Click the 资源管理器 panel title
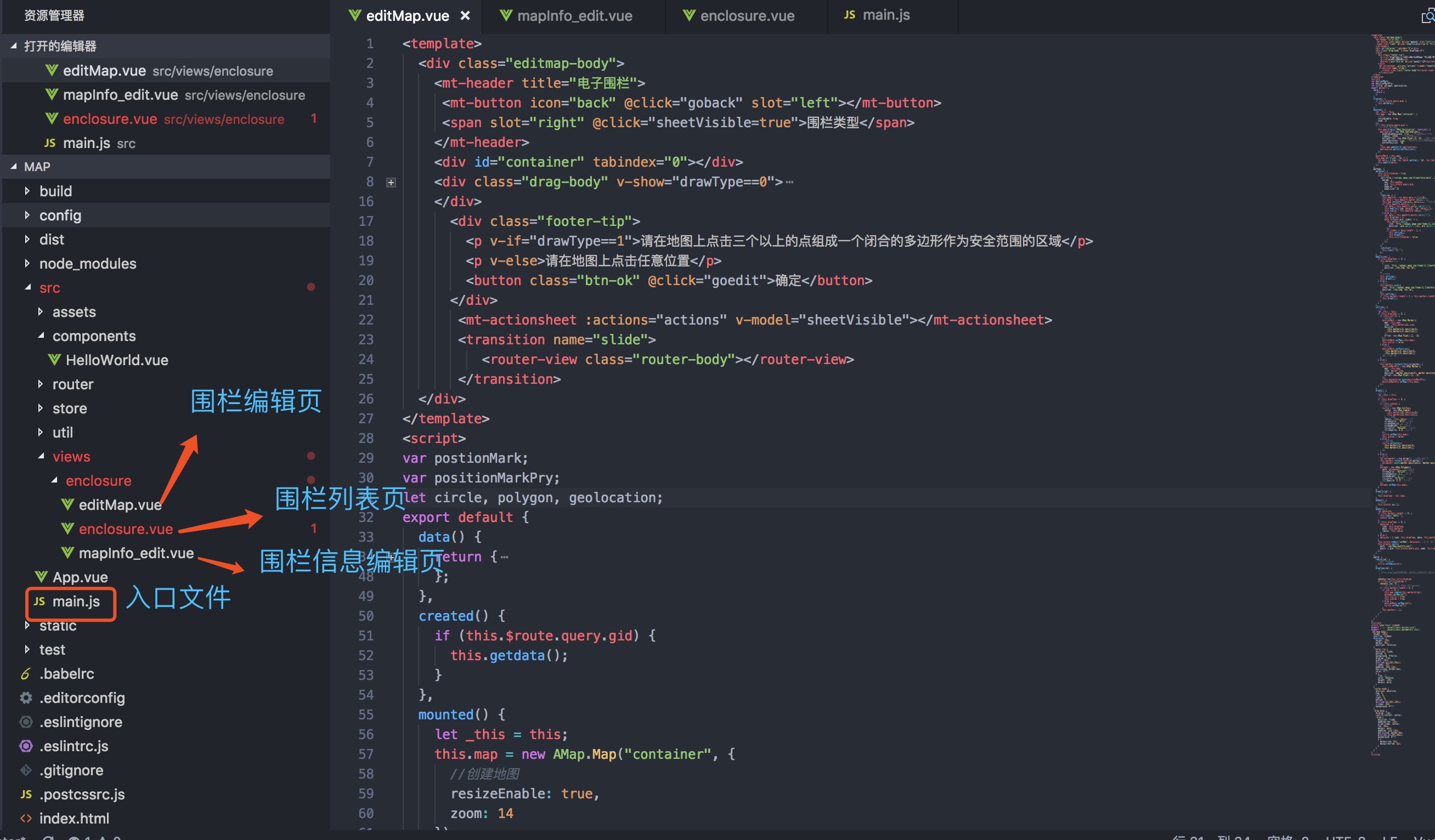 54,16
